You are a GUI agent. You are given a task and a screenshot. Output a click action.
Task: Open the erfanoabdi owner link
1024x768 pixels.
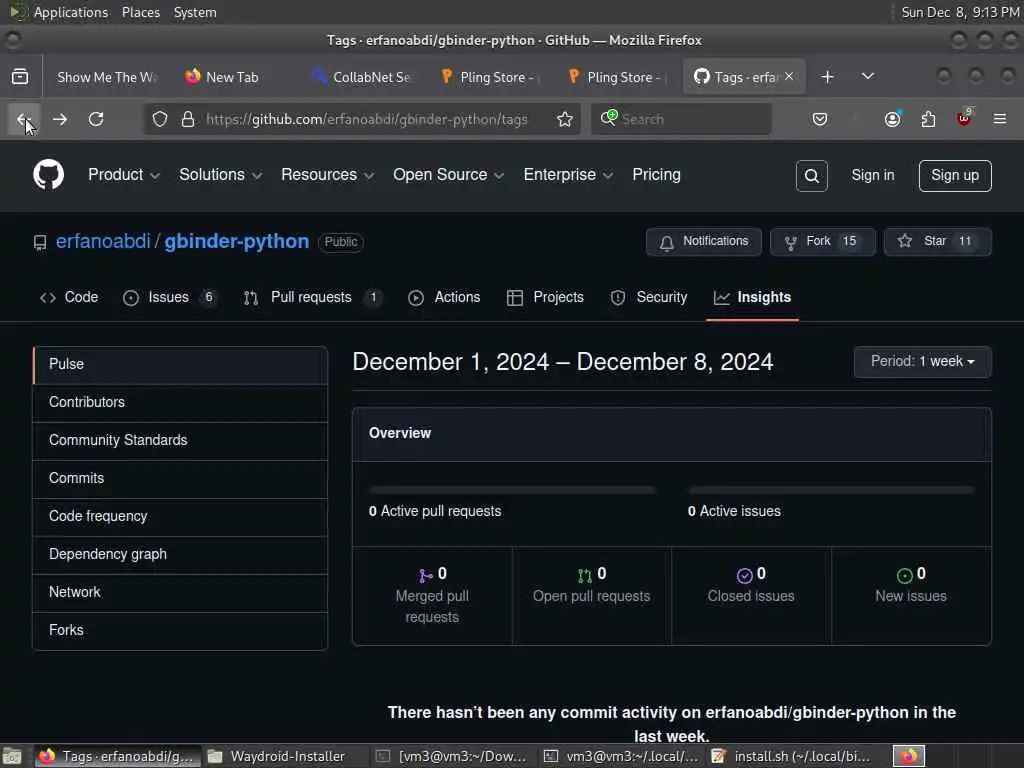coord(103,241)
